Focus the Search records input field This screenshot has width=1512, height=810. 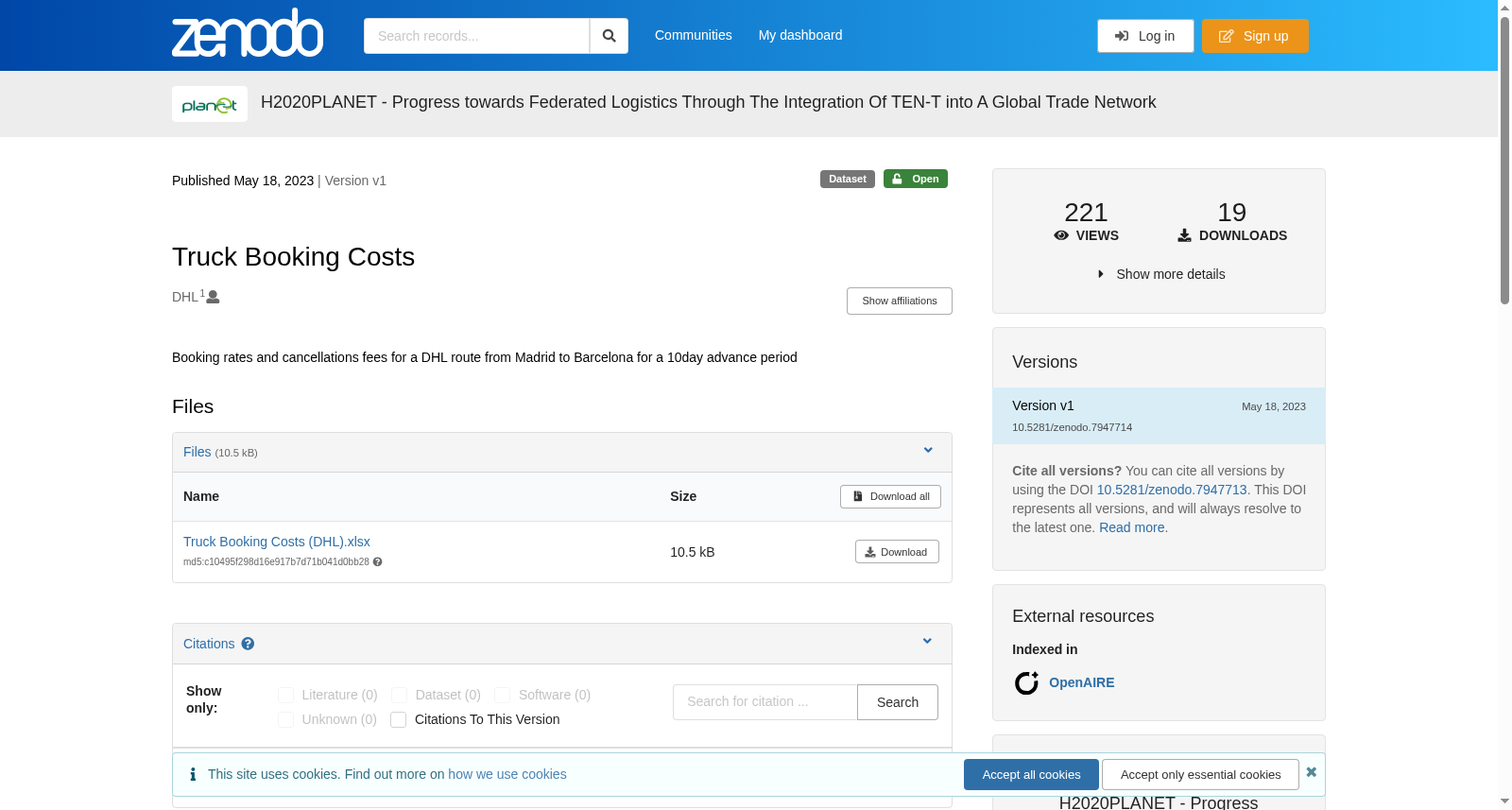click(476, 36)
